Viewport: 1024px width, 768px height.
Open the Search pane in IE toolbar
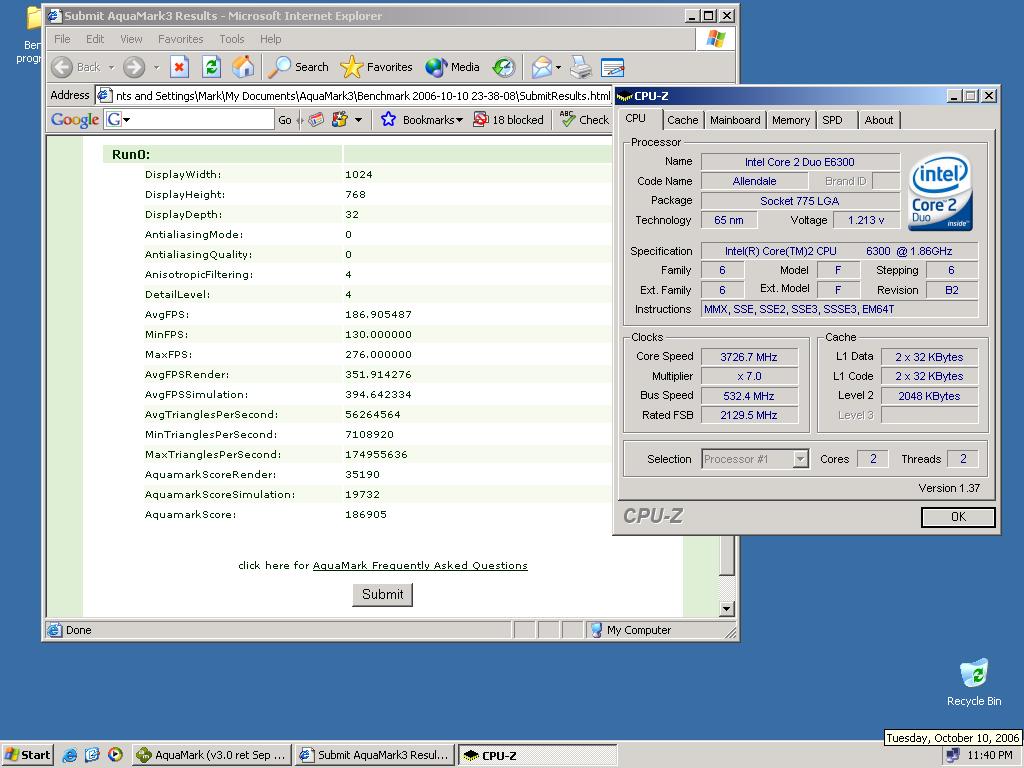point(298,67)
